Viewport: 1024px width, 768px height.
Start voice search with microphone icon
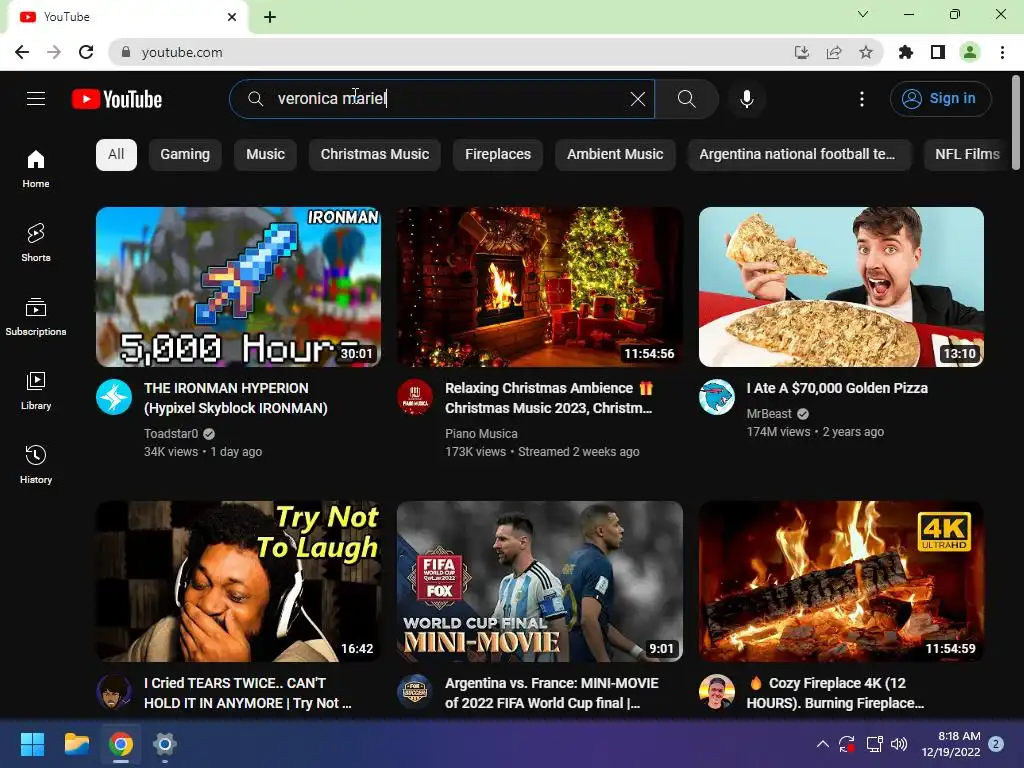[x=747, y=99]
